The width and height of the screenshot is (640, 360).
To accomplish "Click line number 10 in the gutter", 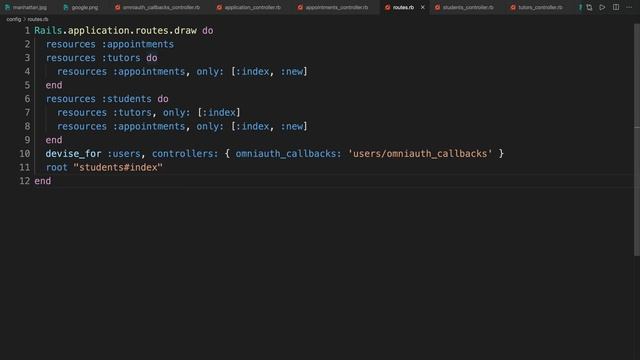I will [x=24, y=153].
